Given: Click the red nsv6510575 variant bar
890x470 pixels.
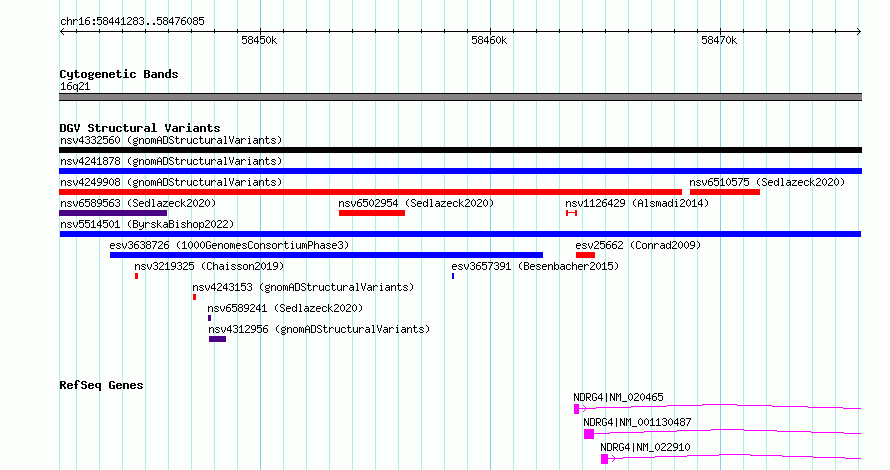Looking at the screenshot, I should tap(725, 192).
